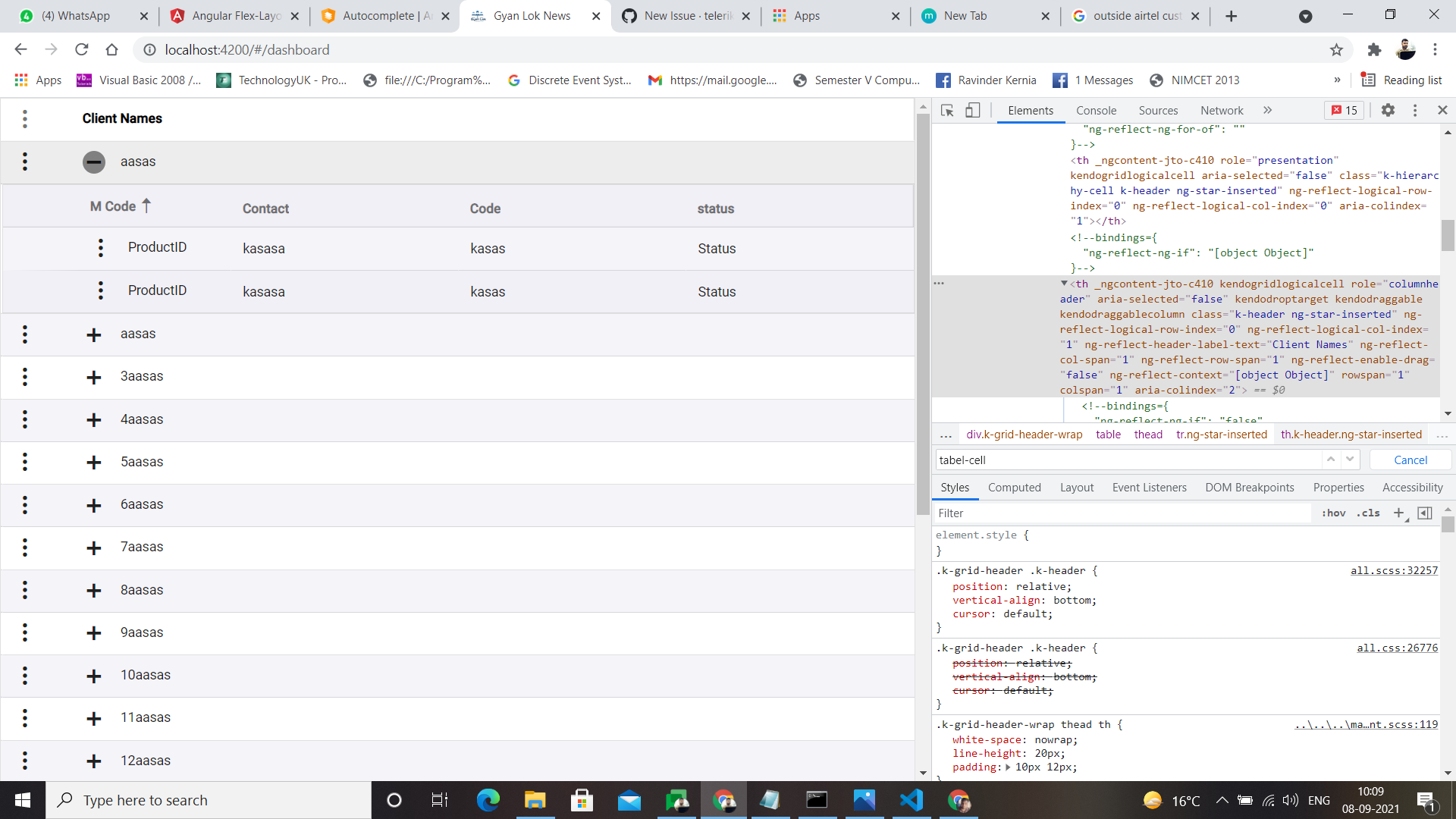Open the all.scss:32257 stylesheet link
The image size is (1456, 819).
pos(1394,570)
